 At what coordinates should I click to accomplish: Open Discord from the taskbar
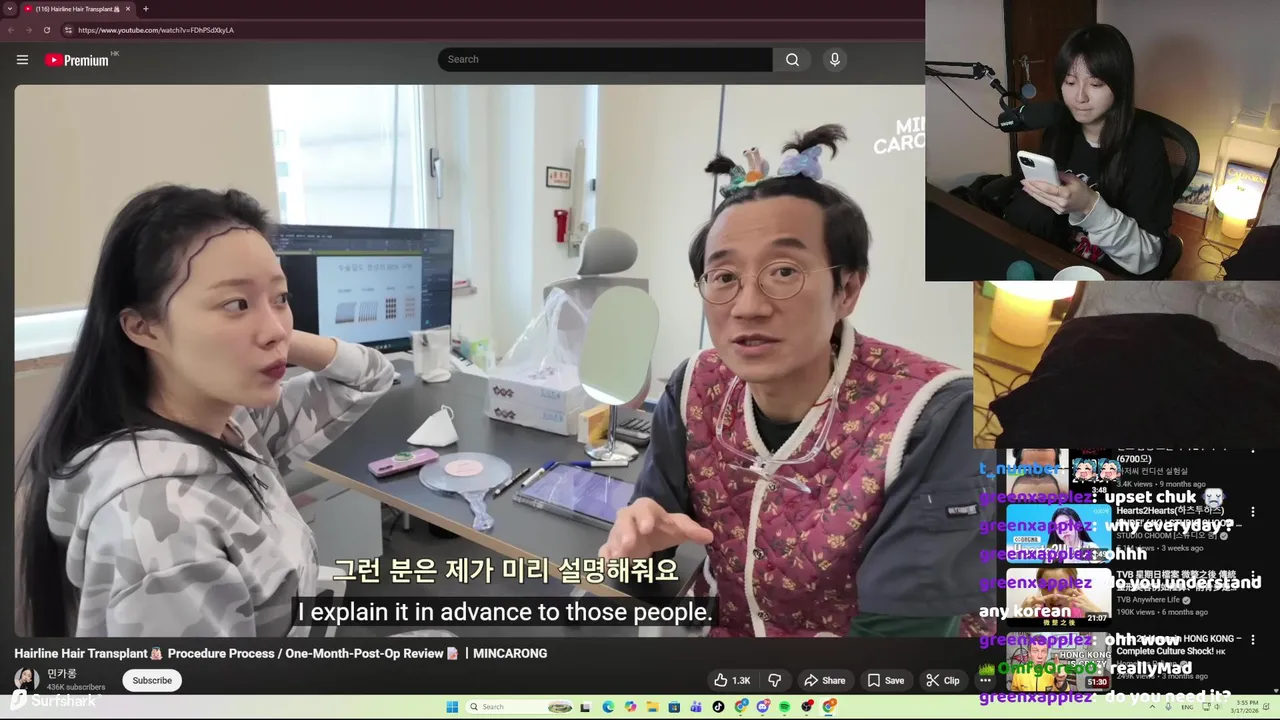pos(763,707)
